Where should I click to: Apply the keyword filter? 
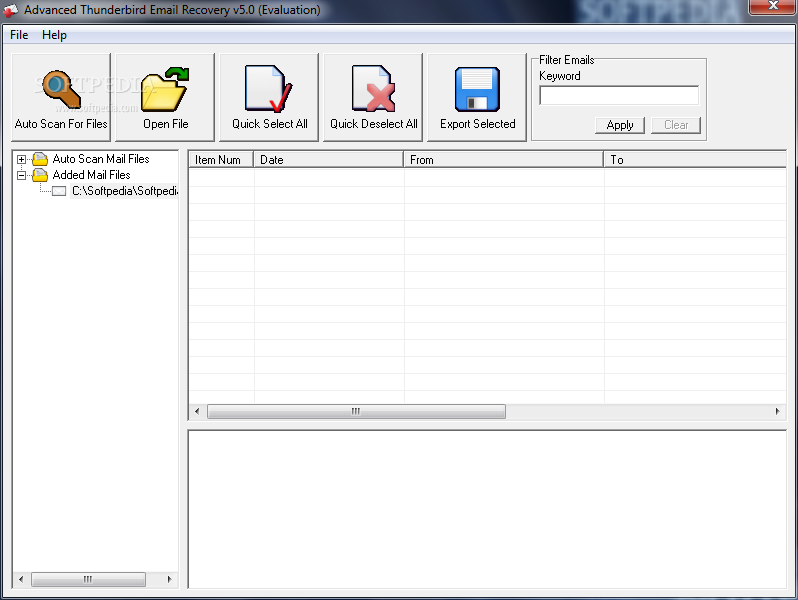[x=620, y=125]
